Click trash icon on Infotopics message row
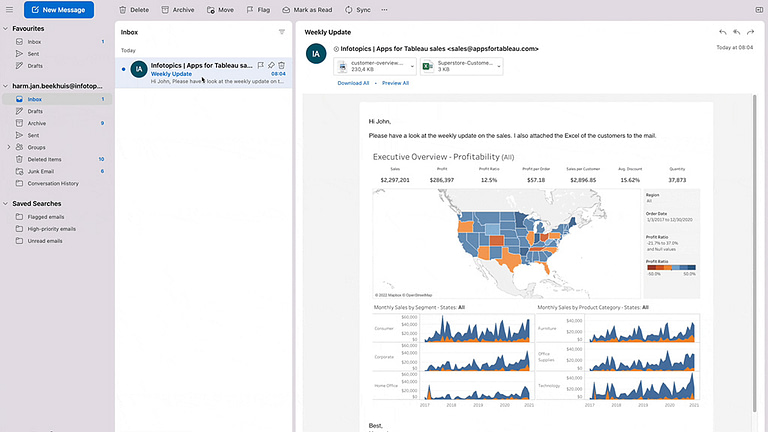Screen dimensions: 768x432 (x=282, y=65)
